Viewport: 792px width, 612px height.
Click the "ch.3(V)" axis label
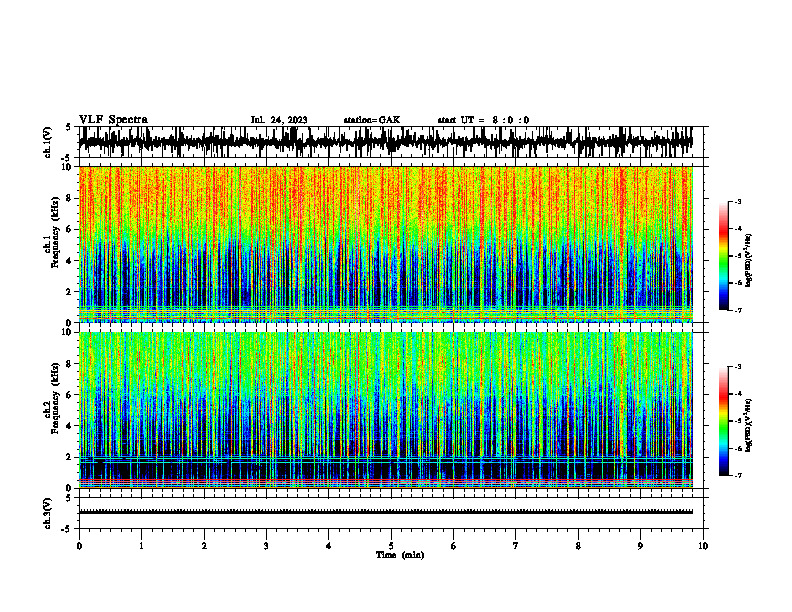click(x=48, y=514)
